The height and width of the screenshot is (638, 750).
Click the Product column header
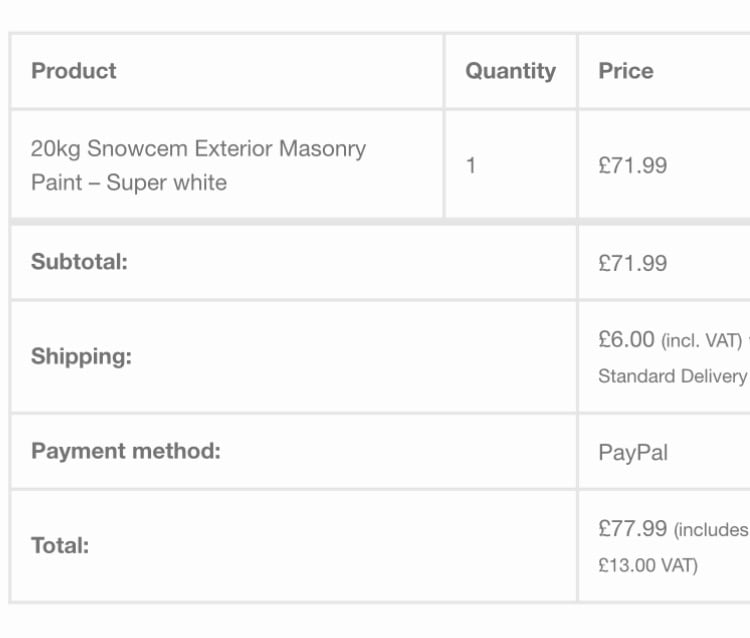tap(74, 71)
